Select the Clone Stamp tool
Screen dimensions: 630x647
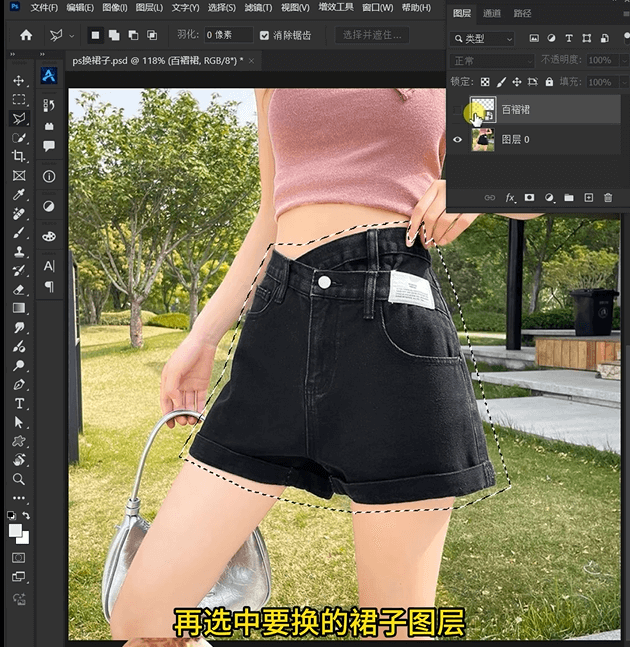pyautogui.click(x=19, y=252)
